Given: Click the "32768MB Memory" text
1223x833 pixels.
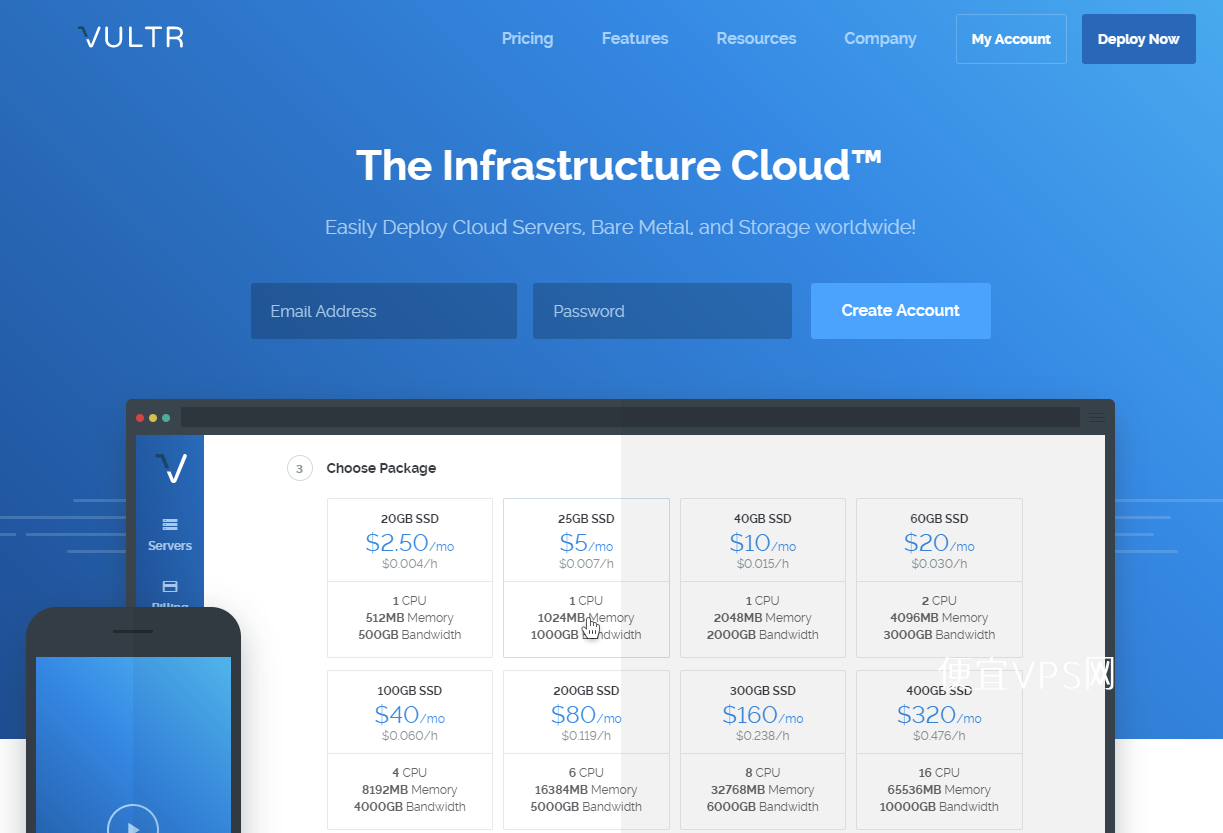Looking at the screenshot, I should point(763,790).
